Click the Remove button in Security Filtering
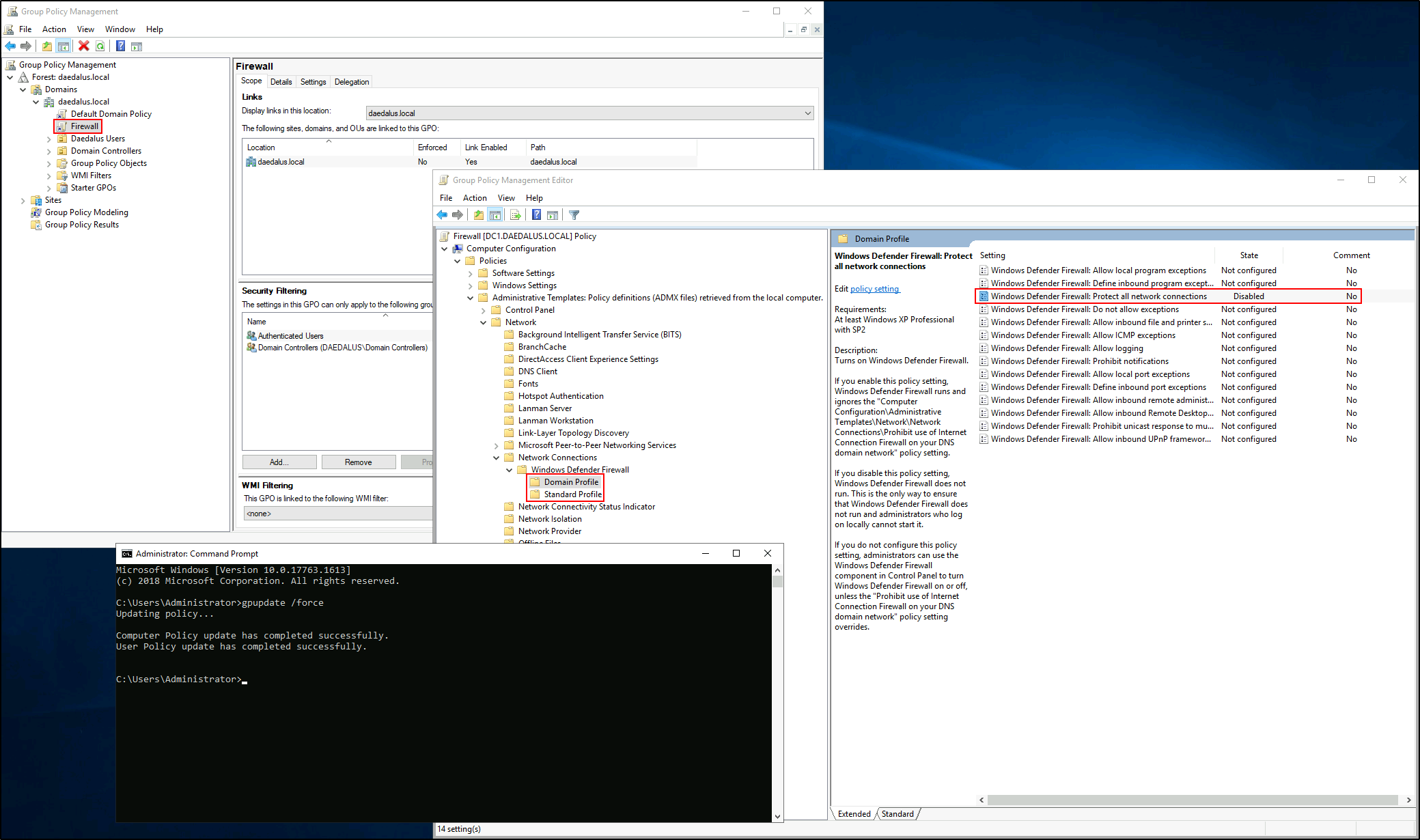 click(357, 462)
